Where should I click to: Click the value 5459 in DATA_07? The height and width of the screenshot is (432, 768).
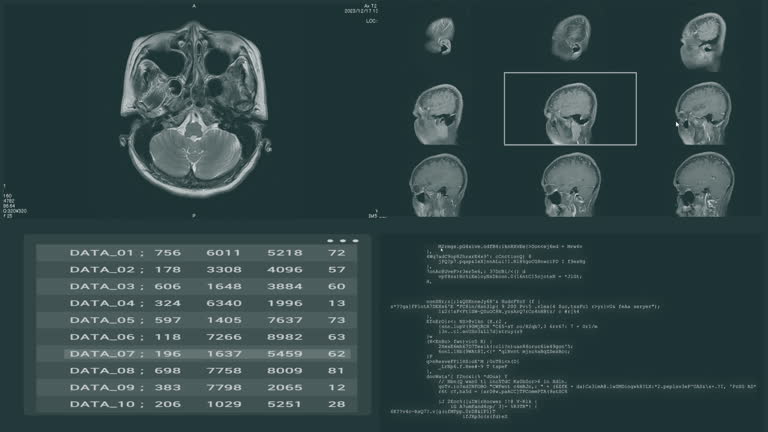[285, 354]
